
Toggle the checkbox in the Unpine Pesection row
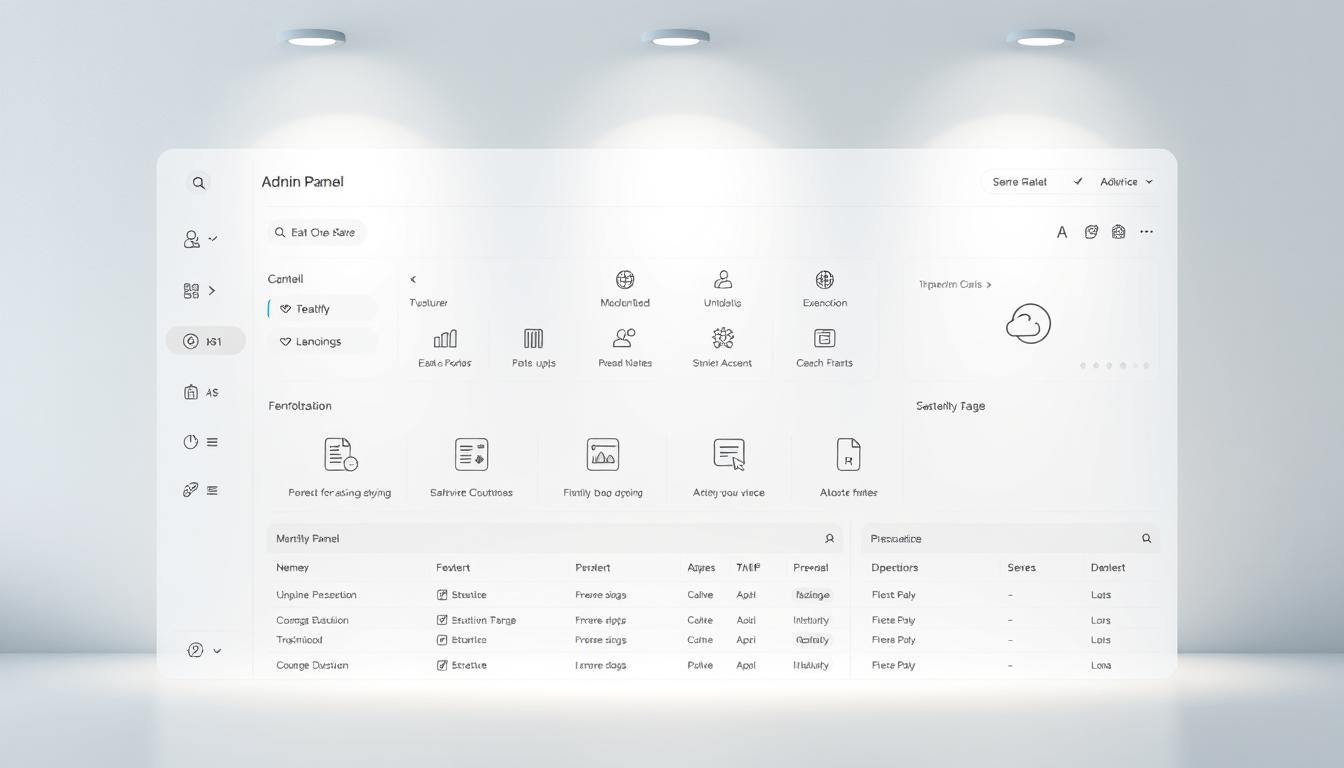442,595
